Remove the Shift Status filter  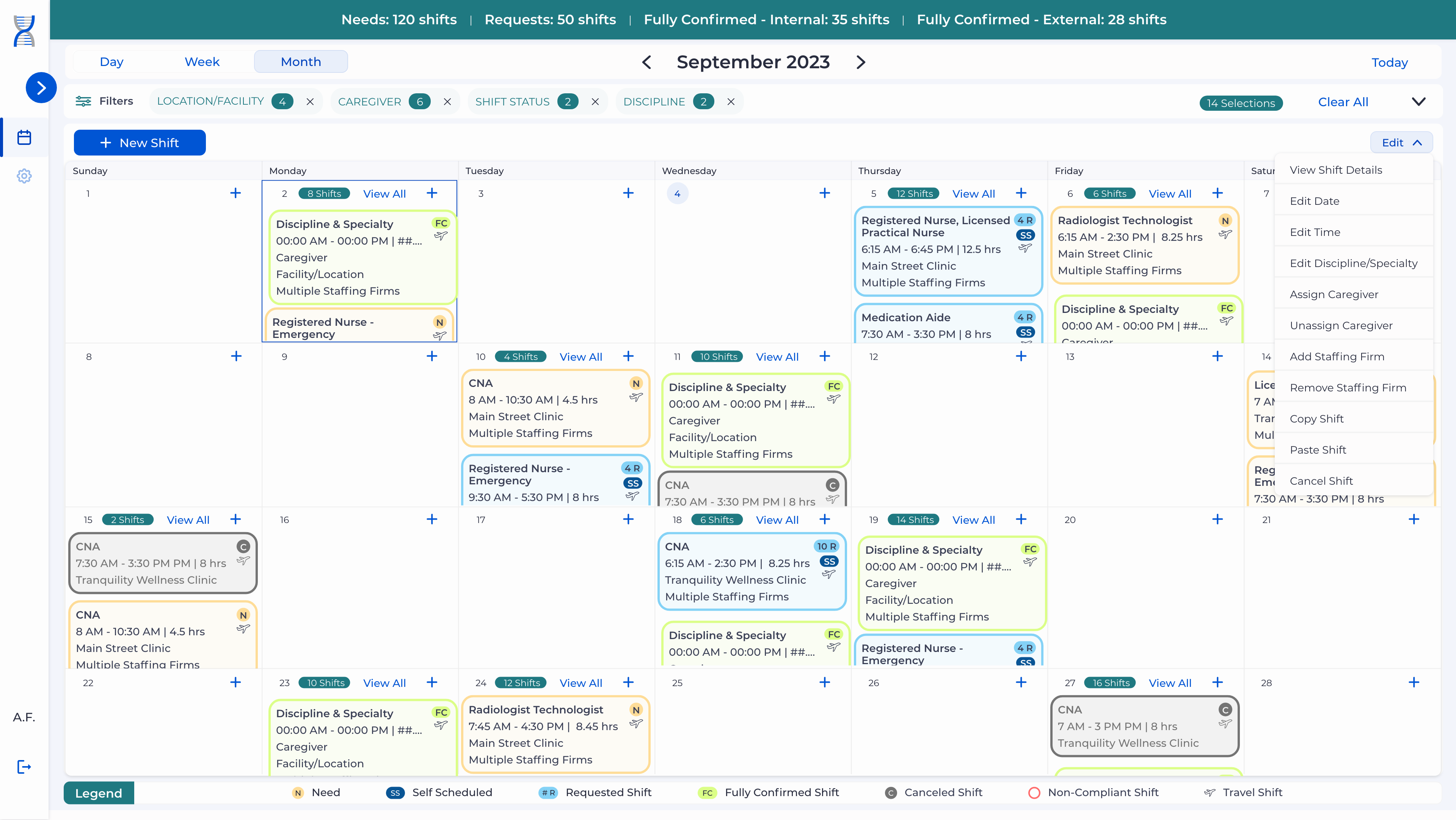coord(595,102)
